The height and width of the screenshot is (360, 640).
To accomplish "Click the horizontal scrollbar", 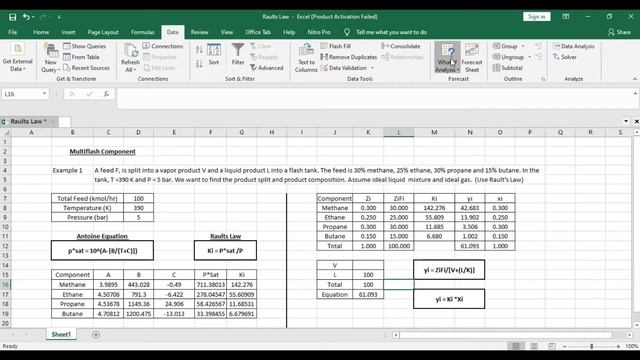I will point(505,335).
